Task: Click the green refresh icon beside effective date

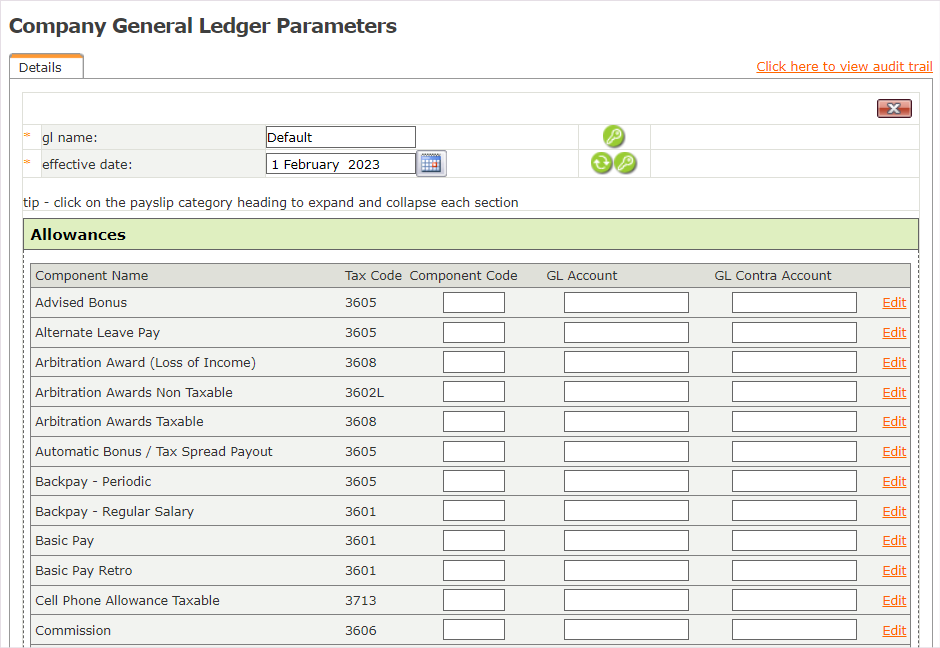Action: point(601,164)
